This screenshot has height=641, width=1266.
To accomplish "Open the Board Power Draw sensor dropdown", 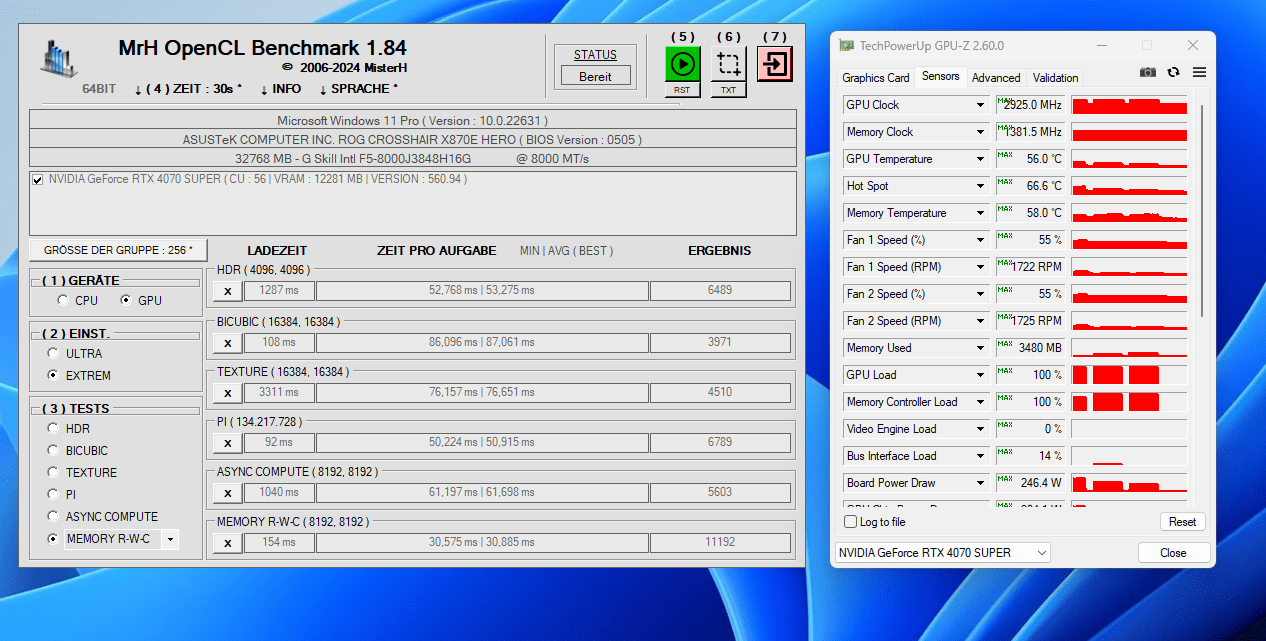I will (980, 483).
